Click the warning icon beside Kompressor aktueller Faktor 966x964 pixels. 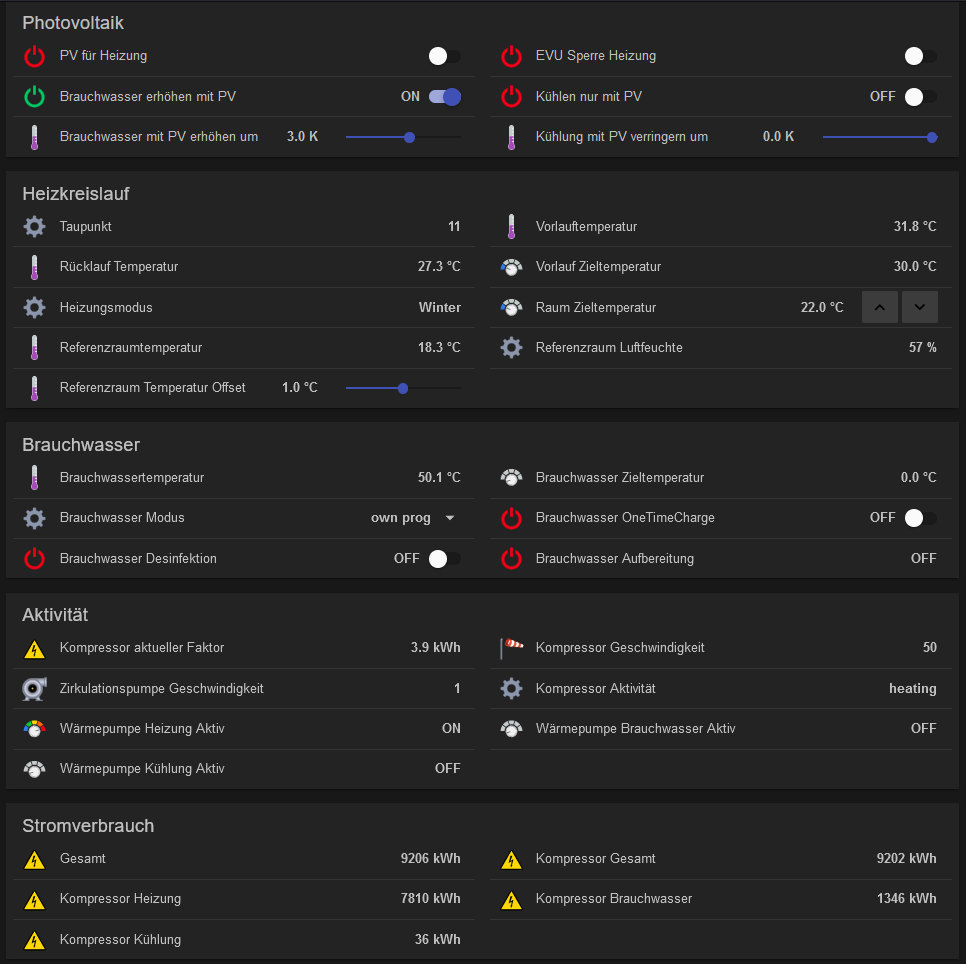pos(34,648)
